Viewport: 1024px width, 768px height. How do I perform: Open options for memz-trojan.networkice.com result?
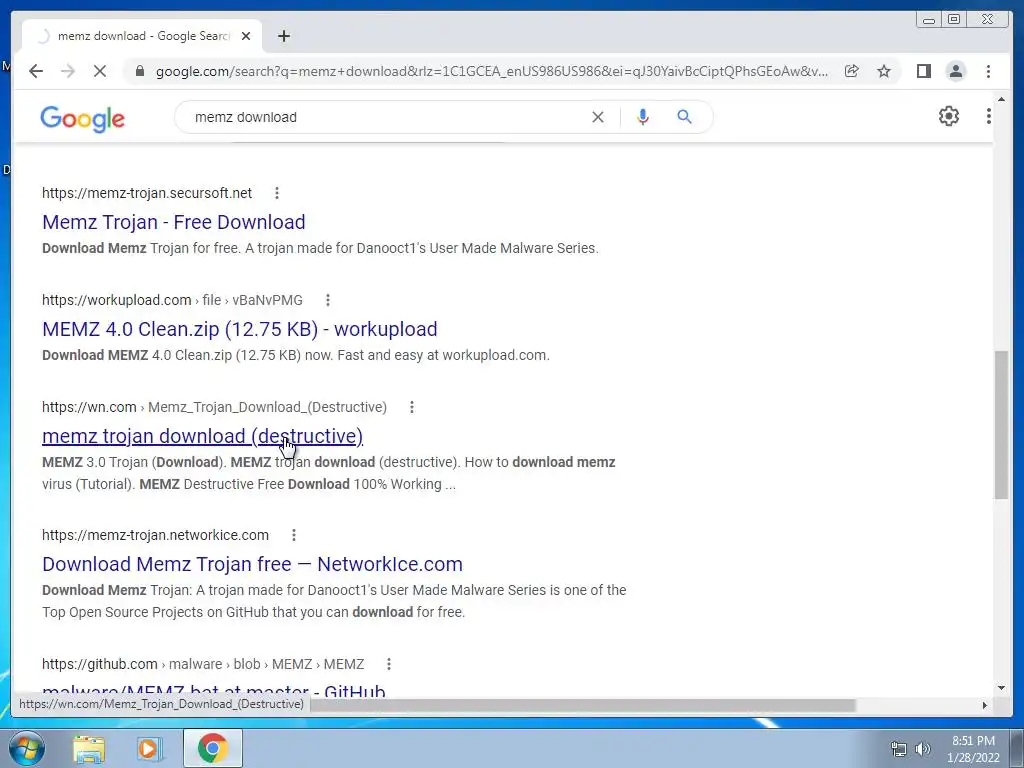click(294, 535)
